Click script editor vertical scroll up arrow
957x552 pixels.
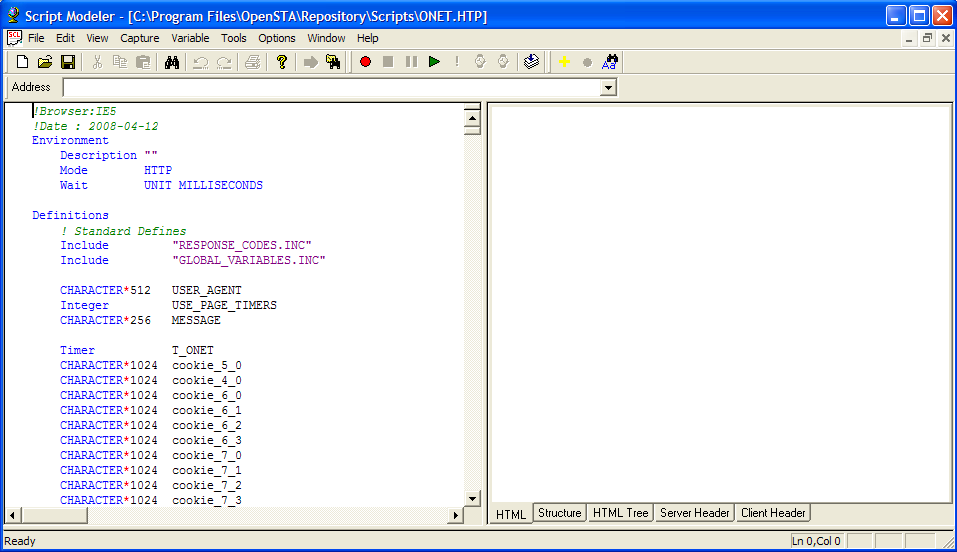point(472,118)
